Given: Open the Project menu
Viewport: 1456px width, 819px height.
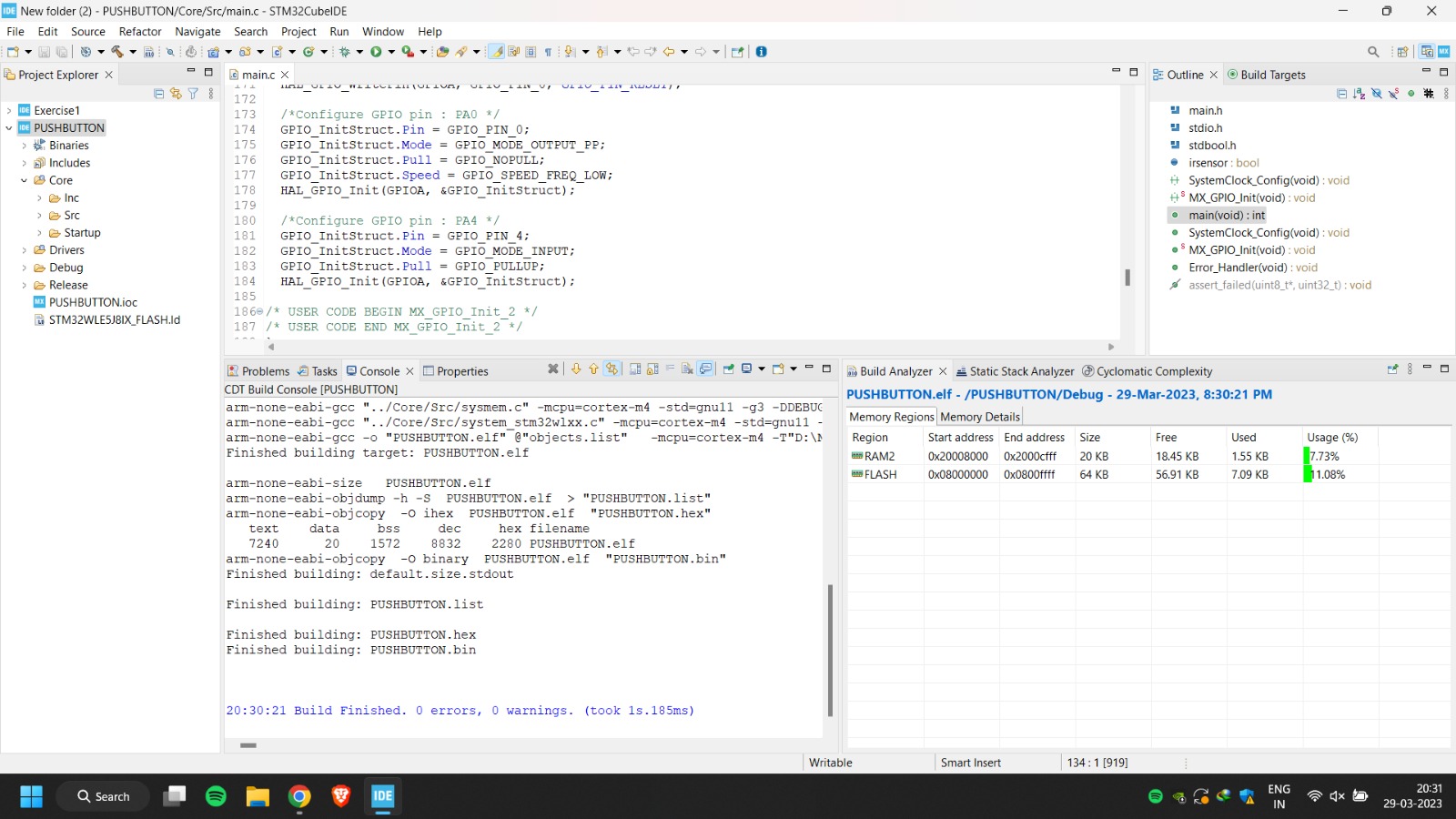Looking at the screenshot, I should click(298, 31).
